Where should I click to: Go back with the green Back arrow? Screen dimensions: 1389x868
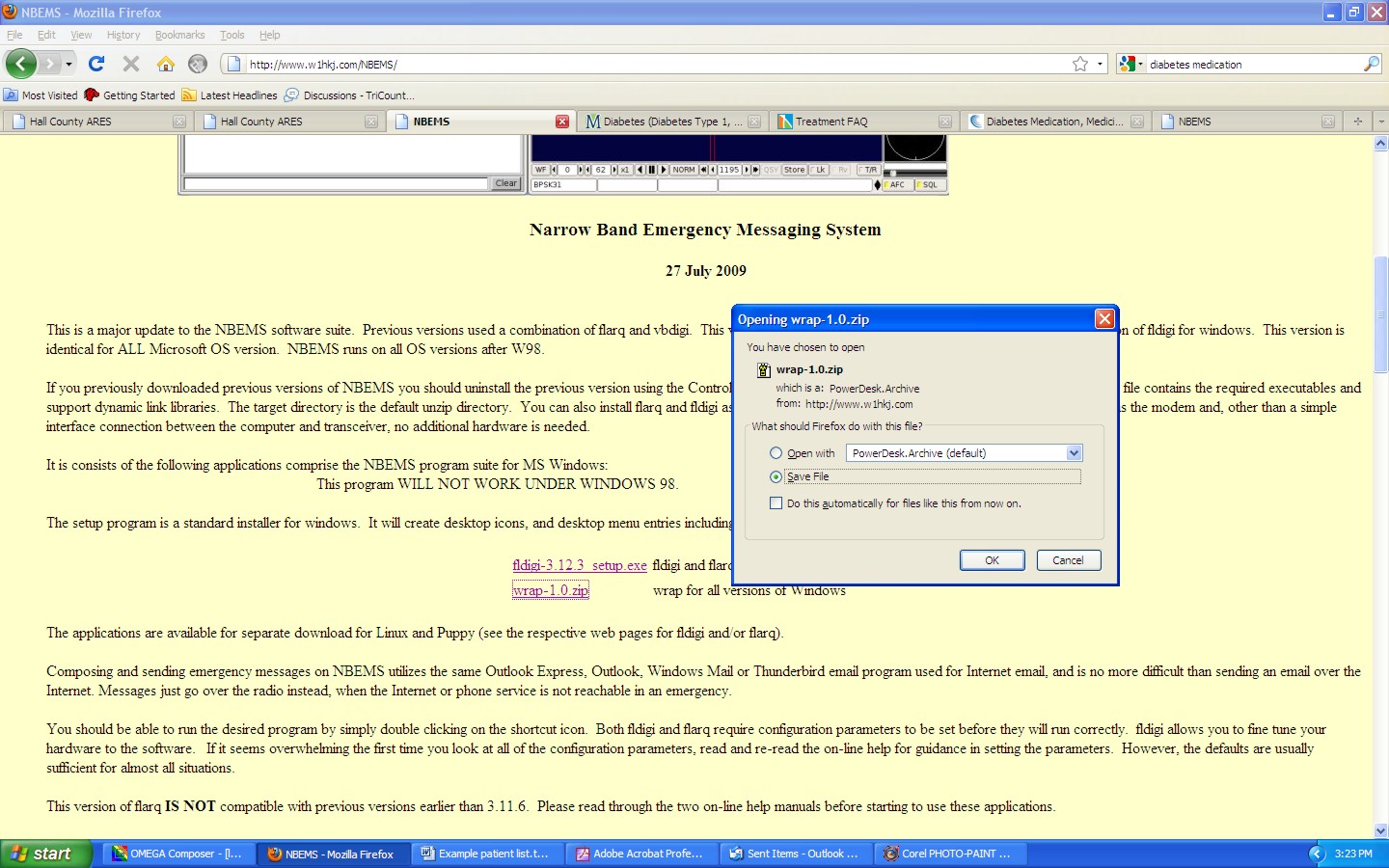(21, 64)
